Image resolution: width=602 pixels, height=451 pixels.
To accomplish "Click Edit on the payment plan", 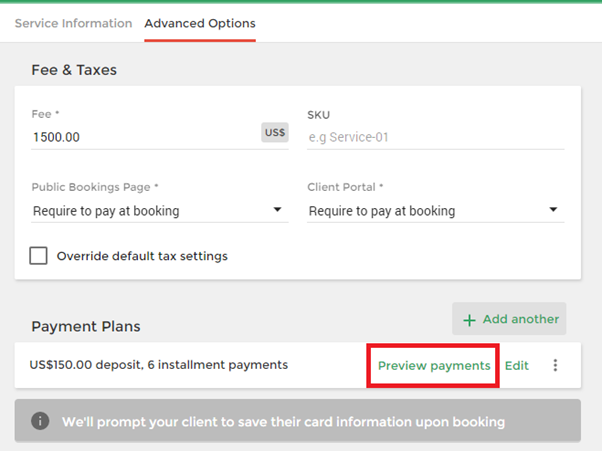I will (x=516, y=365).
